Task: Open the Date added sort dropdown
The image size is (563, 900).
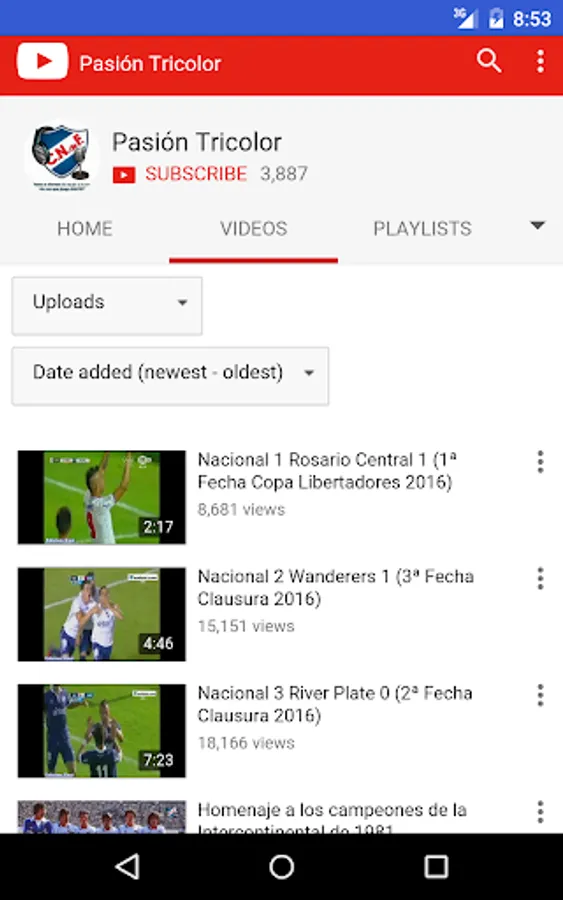Action: point(170,376)
